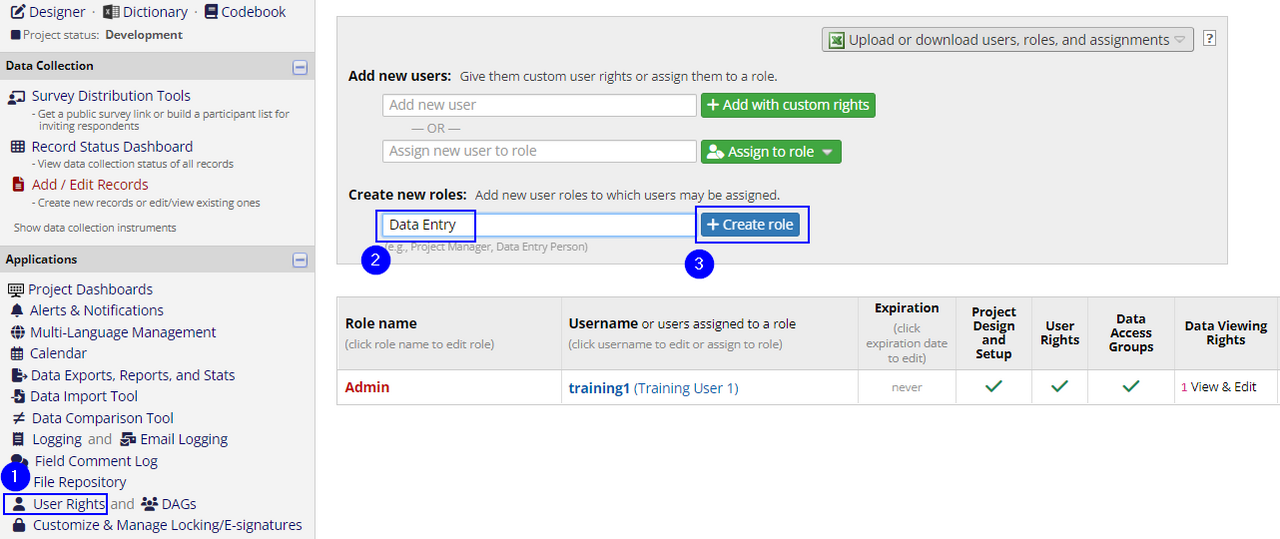The image size is (1280, 539).
Task: Open the Assign to role dropdown
Action: (770, 152)
